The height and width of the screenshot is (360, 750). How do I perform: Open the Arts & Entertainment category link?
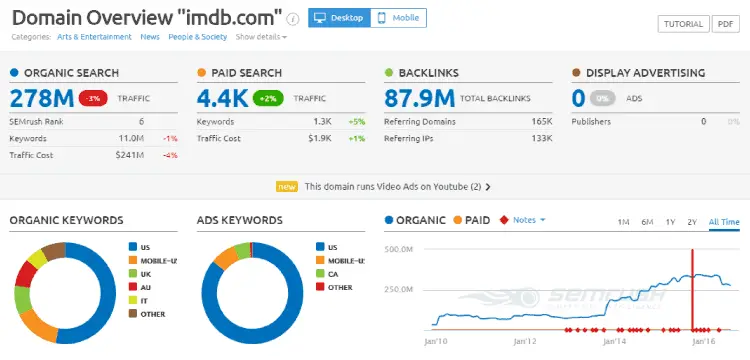[x=94, y=37]
